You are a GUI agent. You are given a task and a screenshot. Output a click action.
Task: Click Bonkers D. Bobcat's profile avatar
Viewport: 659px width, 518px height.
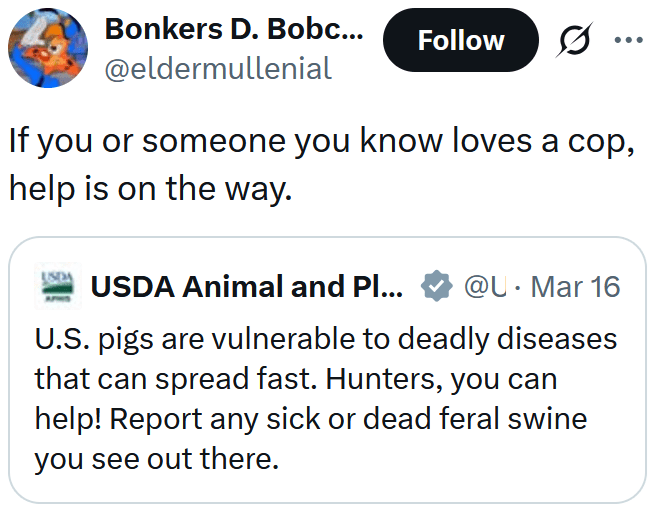pyautogui.click(x=51, y=48)
